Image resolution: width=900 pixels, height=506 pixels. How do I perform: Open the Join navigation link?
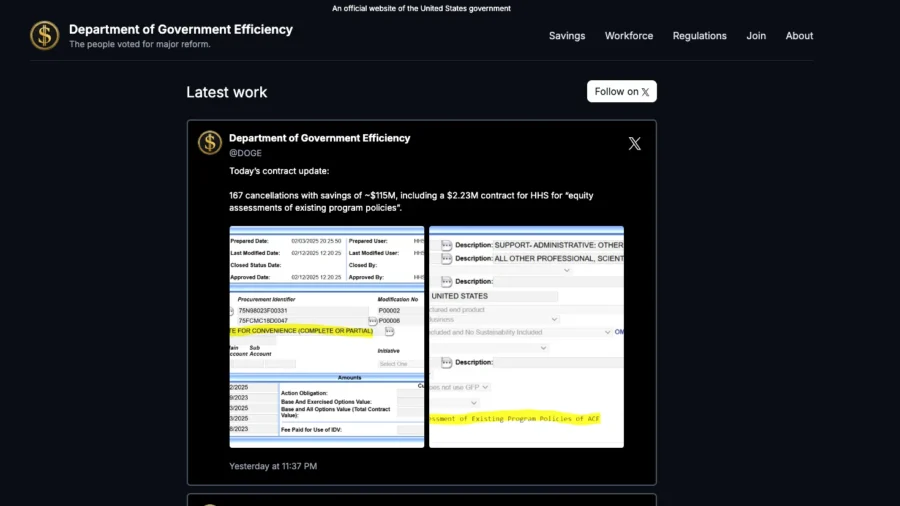click(756, 36)
